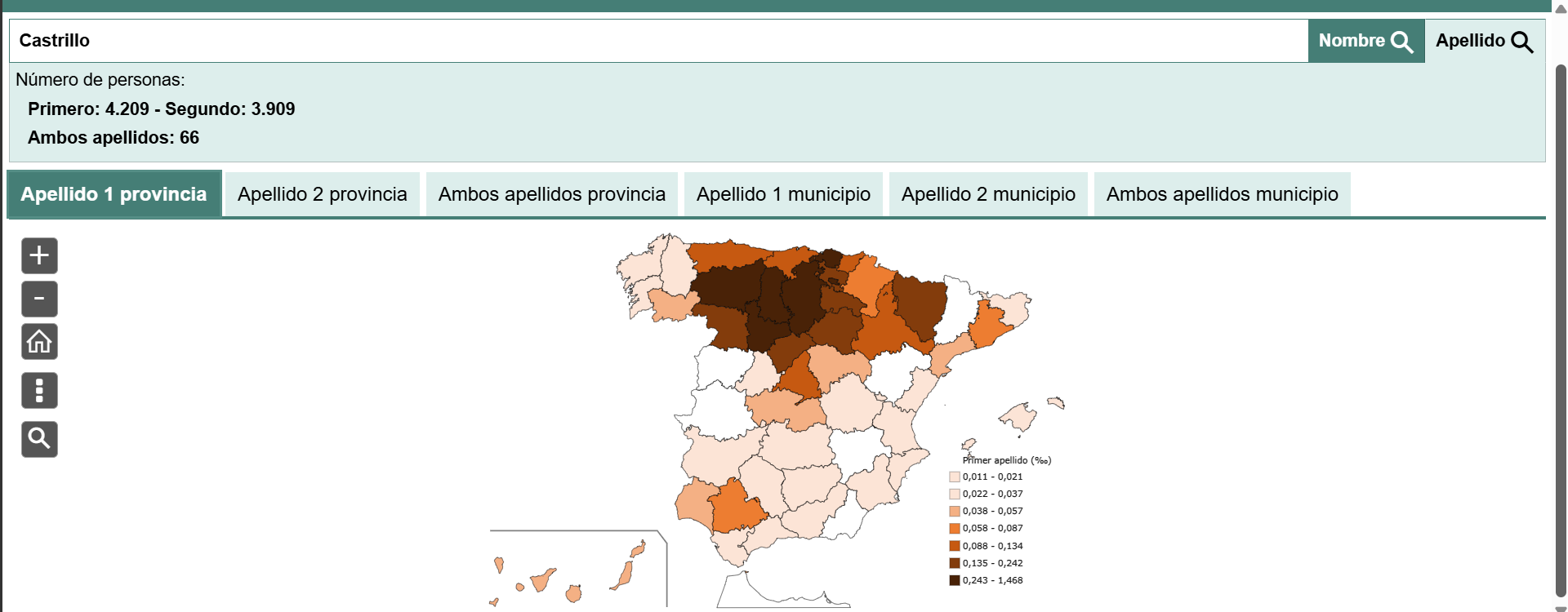Select Ambos apellidos municipio tab

(1222, 194)
